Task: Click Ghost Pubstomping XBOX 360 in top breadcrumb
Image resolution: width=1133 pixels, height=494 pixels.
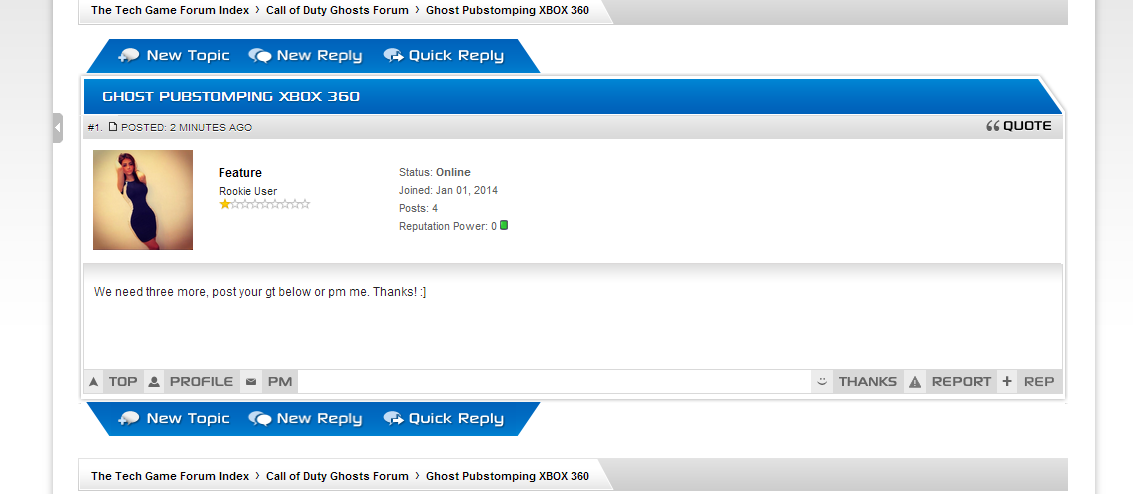Action: pyautogui.click(x=507, y=10)
